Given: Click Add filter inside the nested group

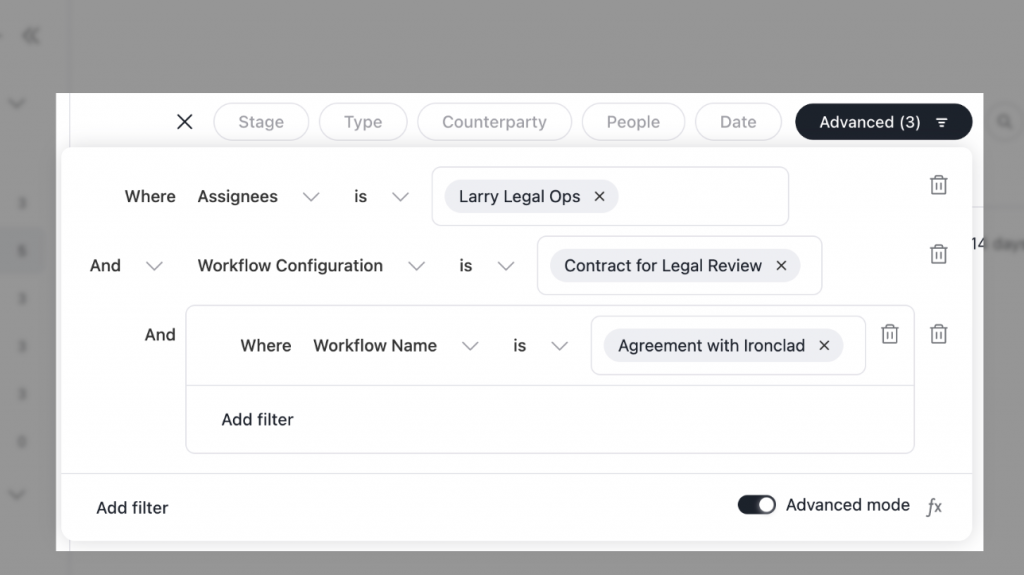Looking at the screenshot, I should (257, 420).
